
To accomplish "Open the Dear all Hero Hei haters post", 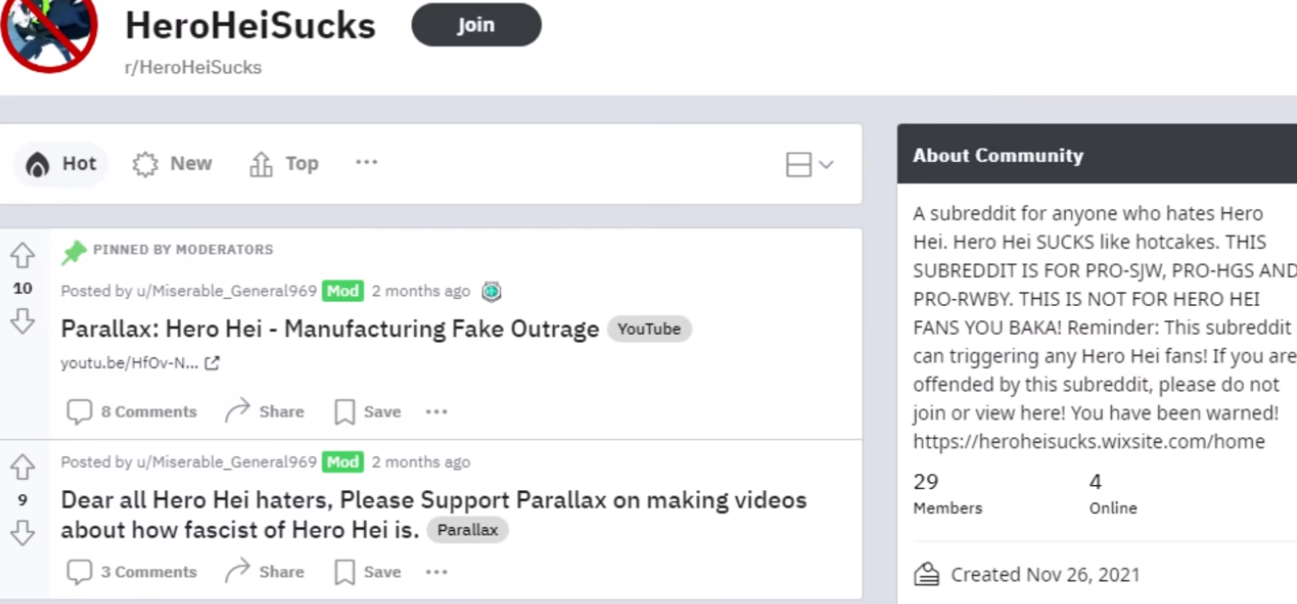I will coord(434,514).
